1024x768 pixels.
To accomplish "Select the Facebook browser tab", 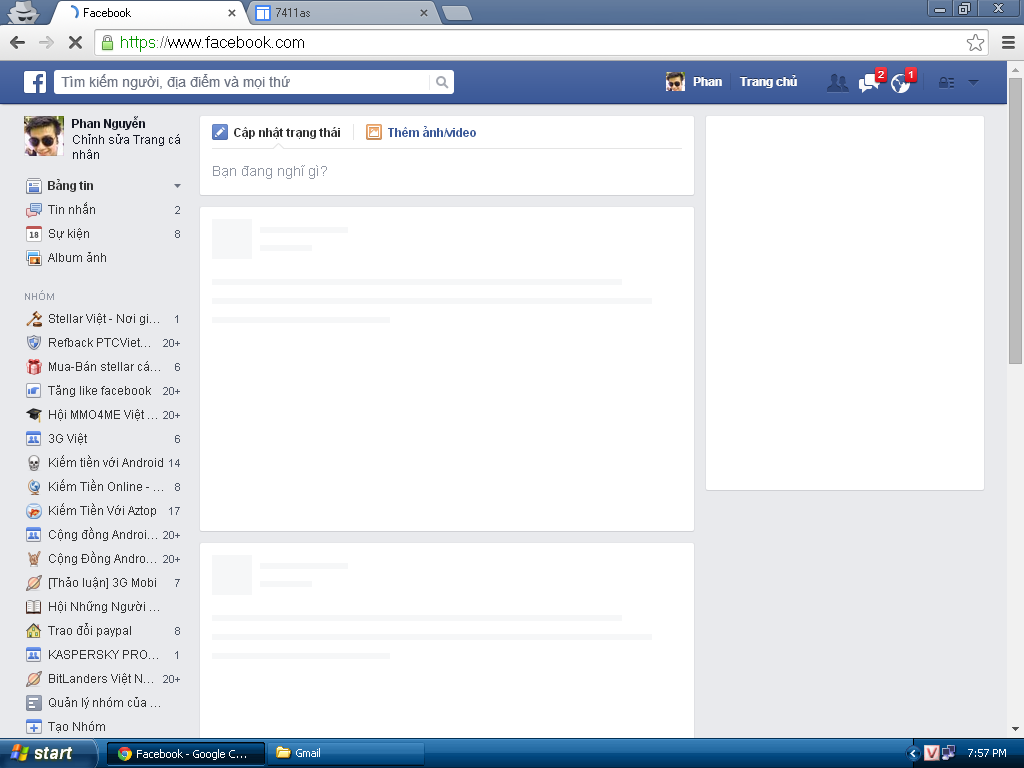I will pyautogui.click(x=149, y=13).
